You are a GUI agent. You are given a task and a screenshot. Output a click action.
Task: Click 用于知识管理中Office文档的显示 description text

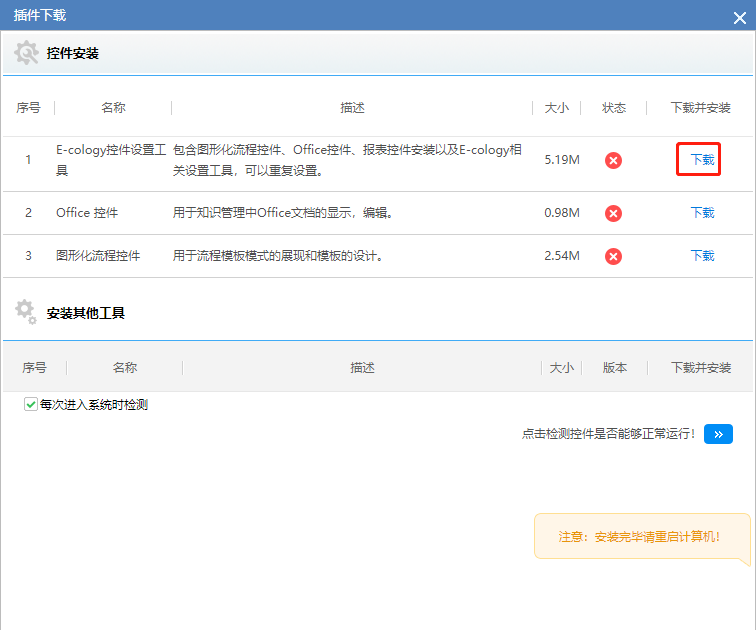point(283,213)
